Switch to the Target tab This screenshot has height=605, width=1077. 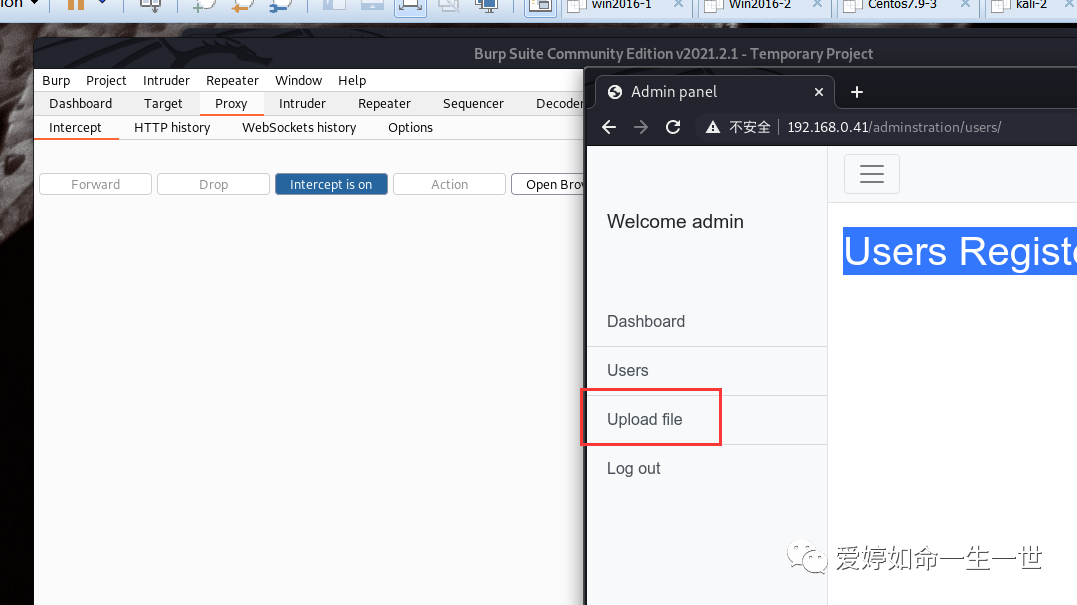163,103
